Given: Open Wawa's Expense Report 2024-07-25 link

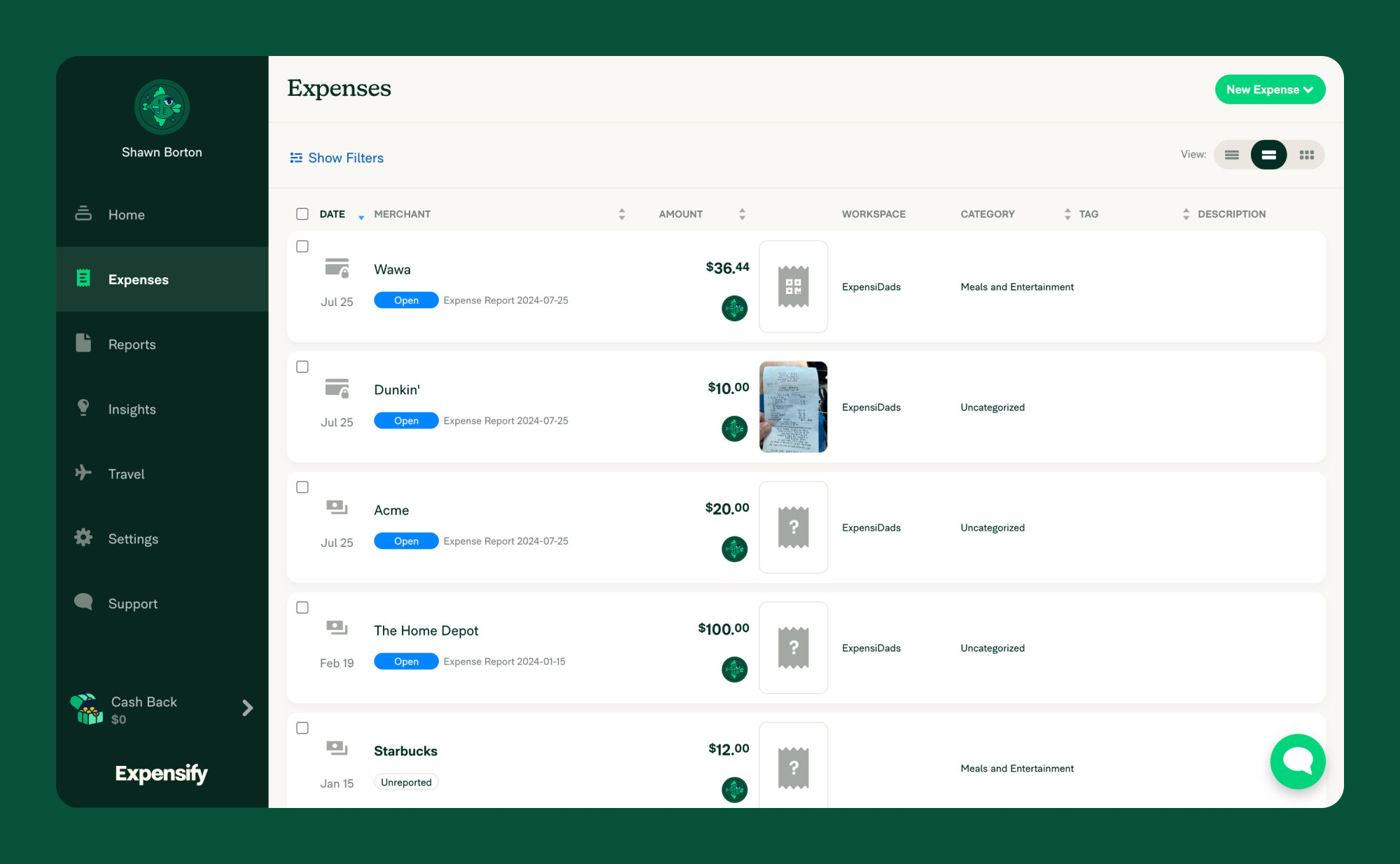Looking at the screenshot, I should point(505,300).
